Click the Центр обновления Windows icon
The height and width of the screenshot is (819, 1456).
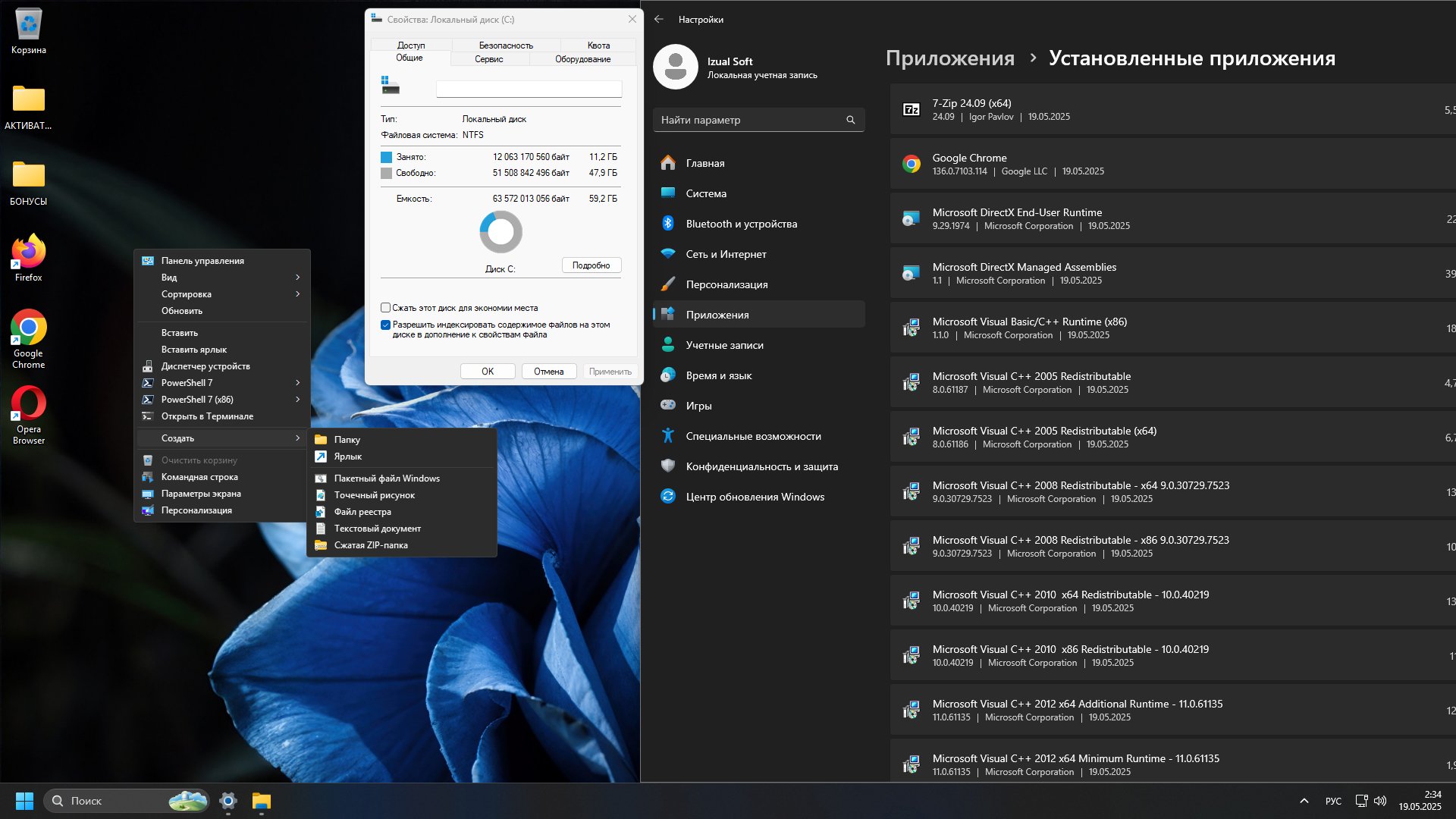tap(668, 496)
